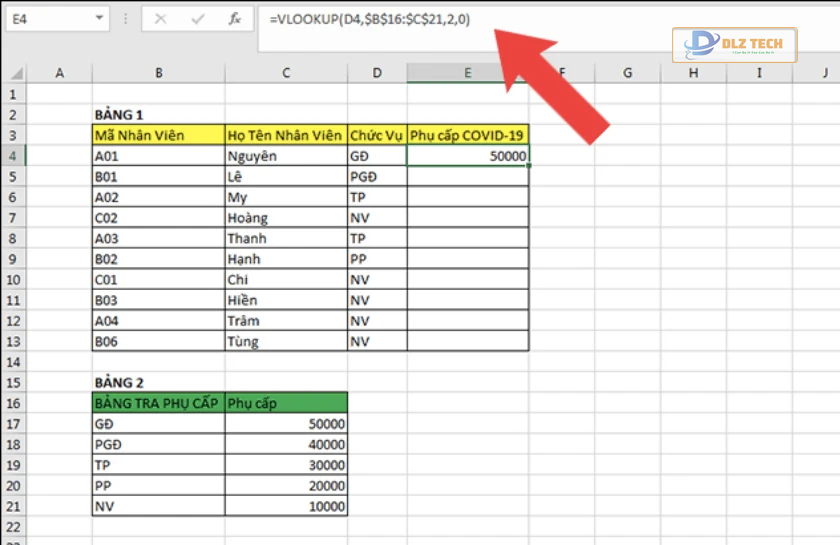840x545 pixels.
Task: Select the selected cell showing 50000 in row 4
Action: 468,156
